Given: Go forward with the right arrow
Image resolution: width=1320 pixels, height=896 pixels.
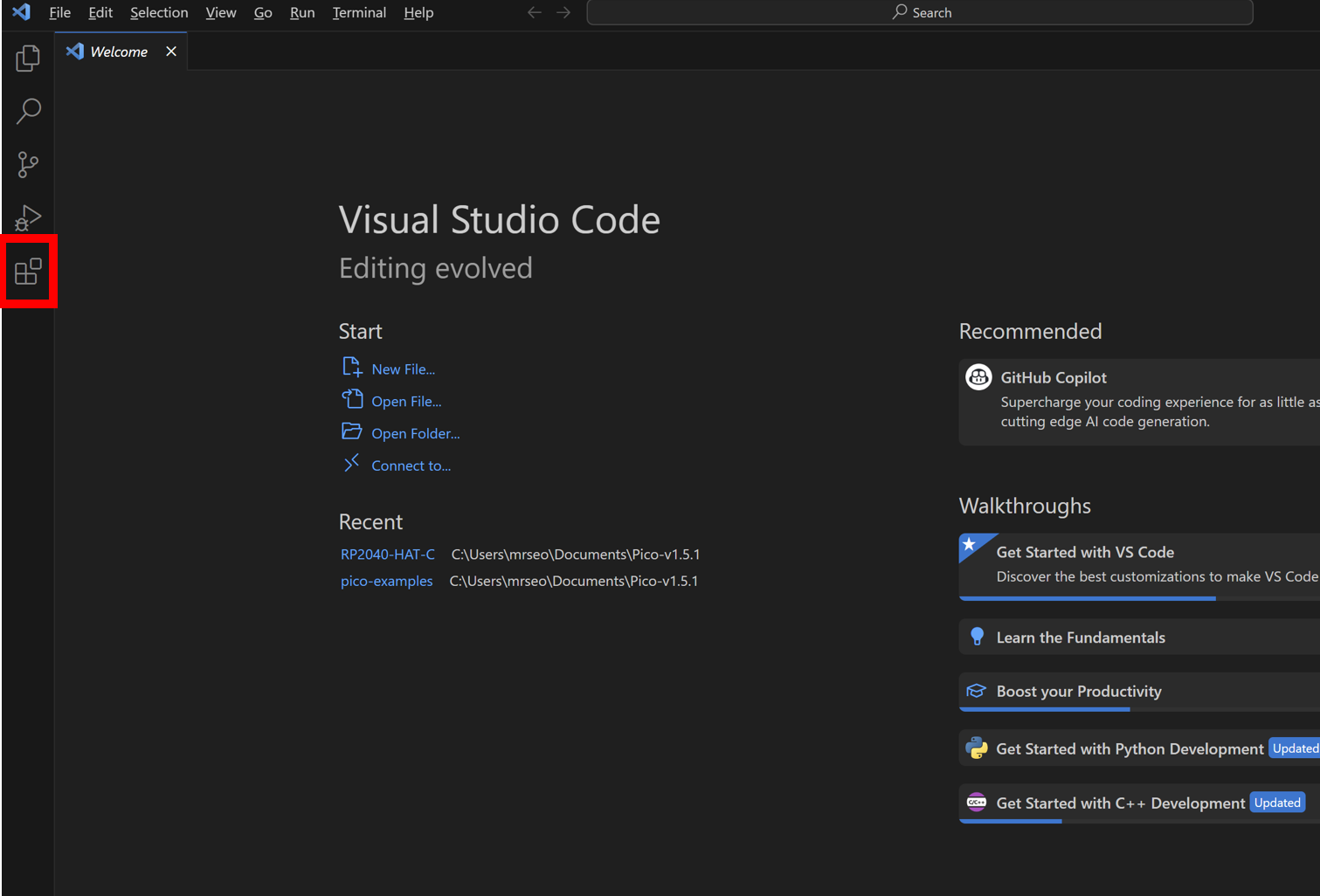Looking at the screenshot, I should (x=563, y=12).
